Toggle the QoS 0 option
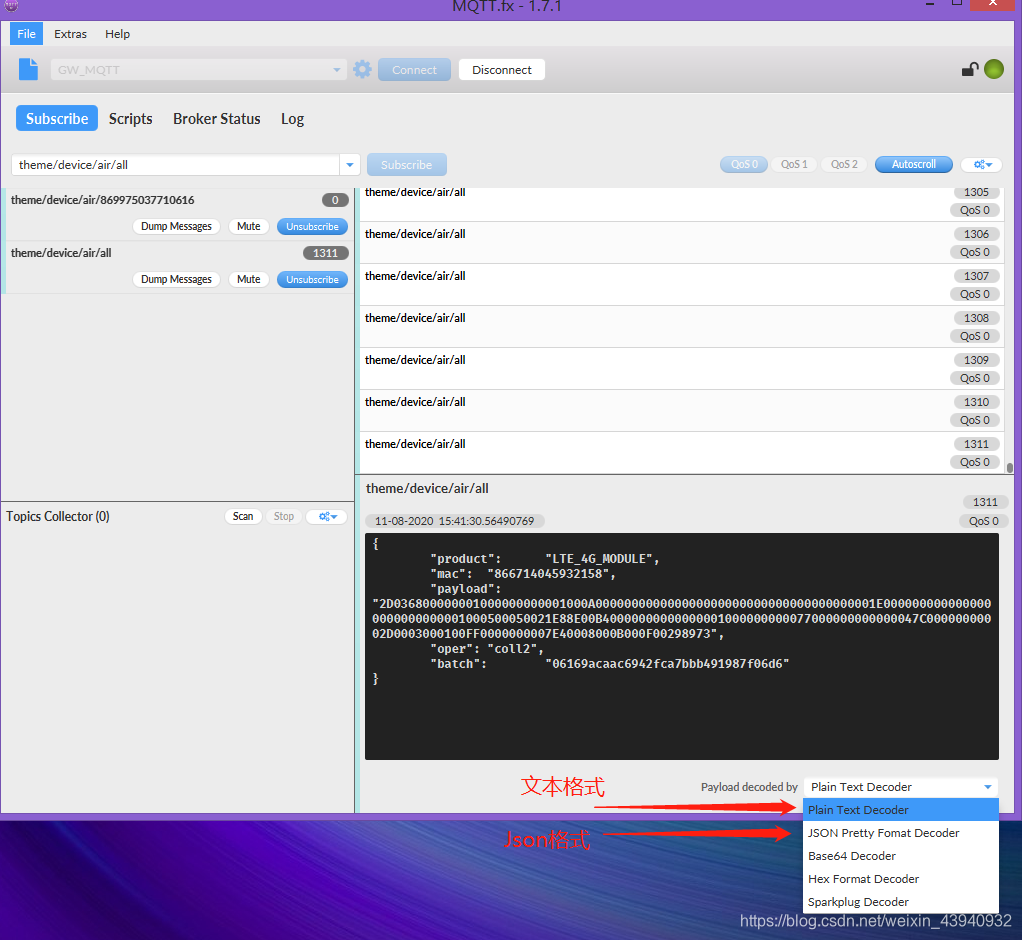1022x940 pixels. coord(744,164)
